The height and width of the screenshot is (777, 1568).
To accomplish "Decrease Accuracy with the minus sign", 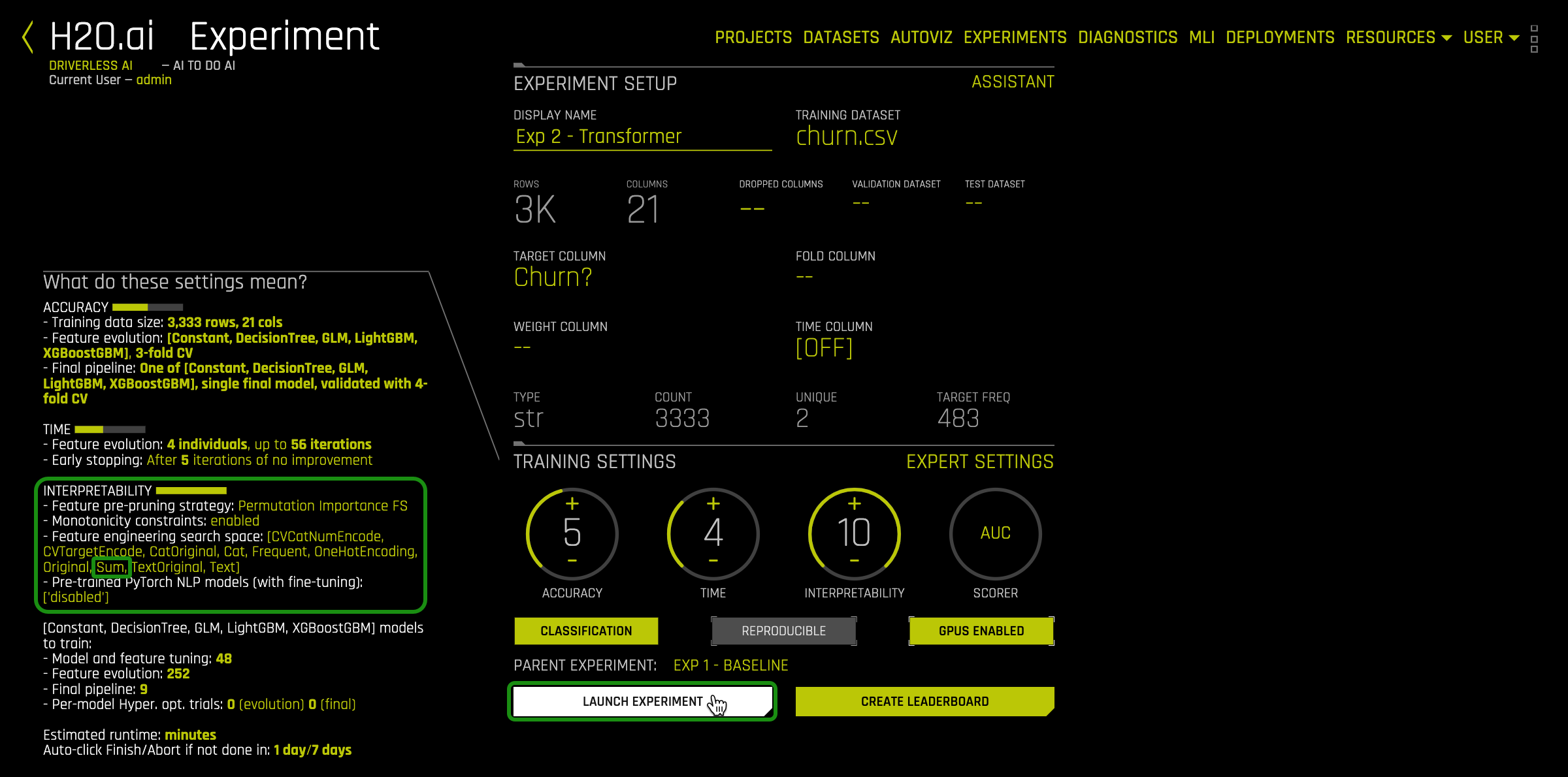I will coord(572,561).
